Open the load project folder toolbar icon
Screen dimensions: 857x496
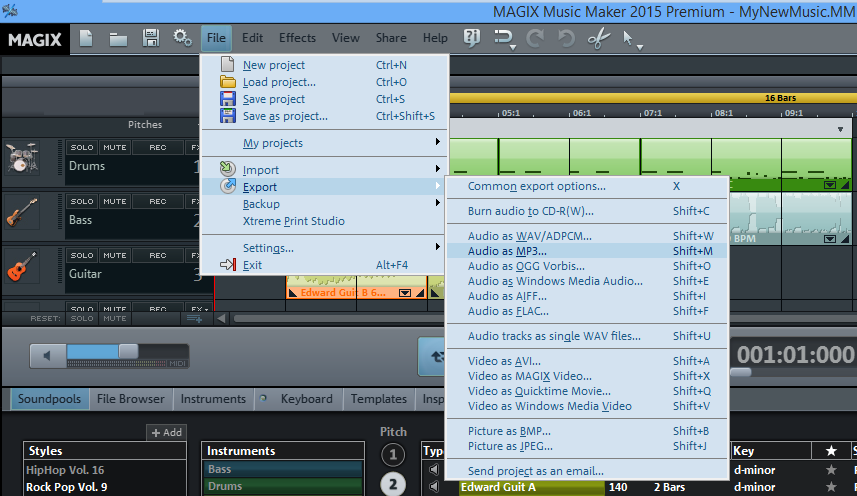[x=118, y=39]
